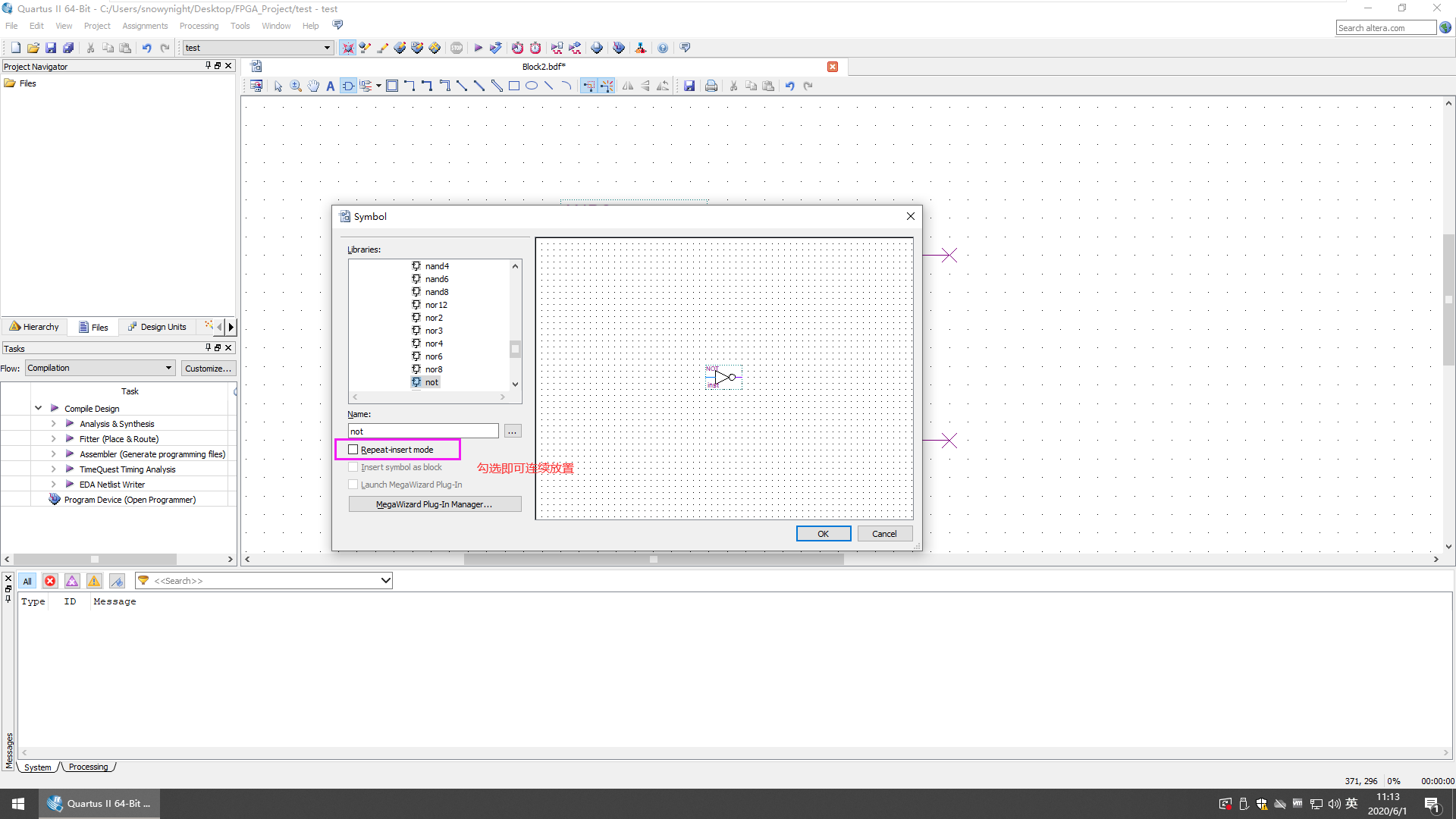Scroll down the Libraries symbol list
Viewport: 1456px width, 819px height.
[x=514, y=384]
